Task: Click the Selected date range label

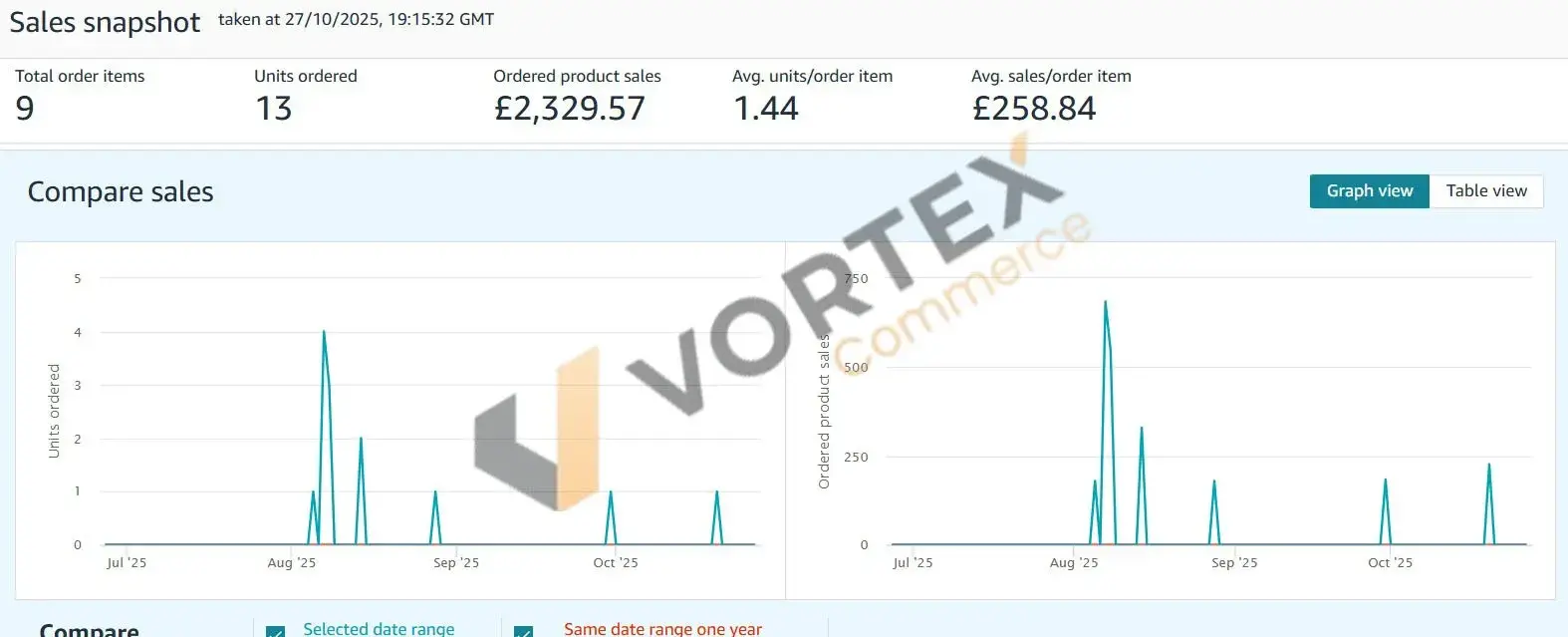Action: click(x=379, y=629)
